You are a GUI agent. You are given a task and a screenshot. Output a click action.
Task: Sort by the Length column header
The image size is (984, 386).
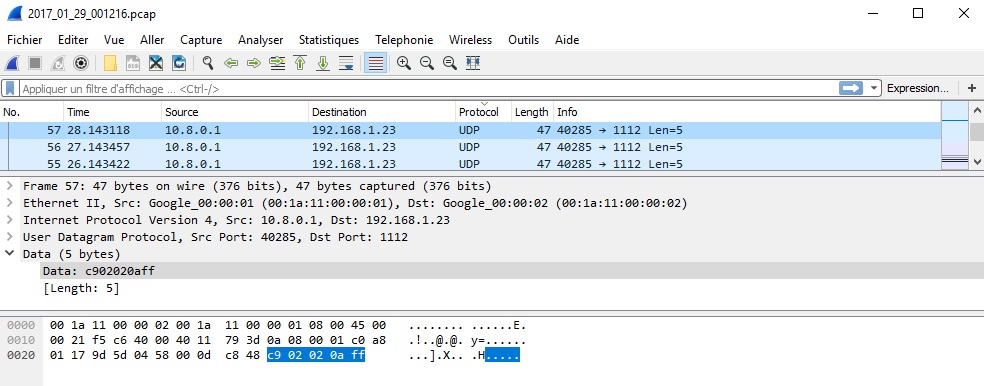pos(532,112)
